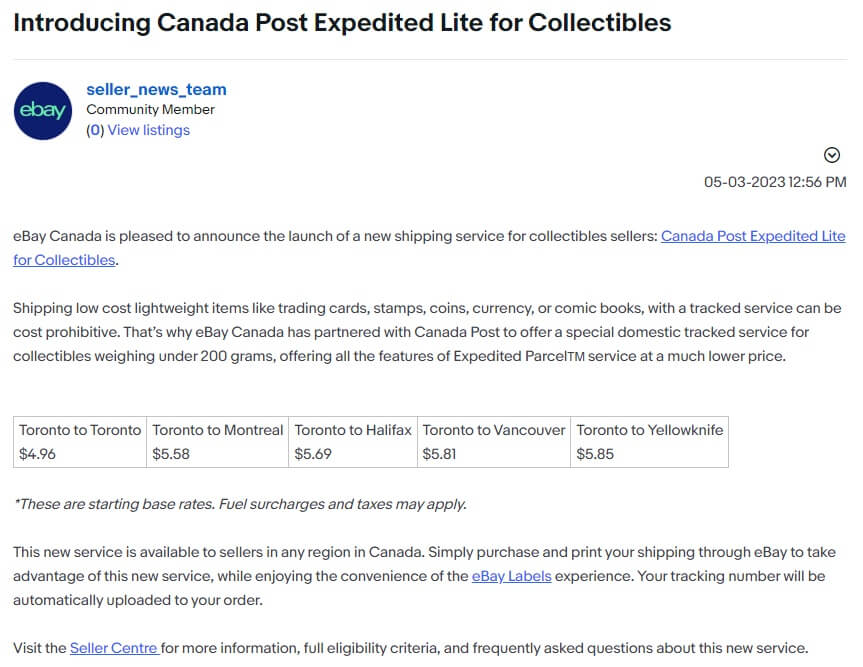Click the $5.85 rate value

coord(595,453)
